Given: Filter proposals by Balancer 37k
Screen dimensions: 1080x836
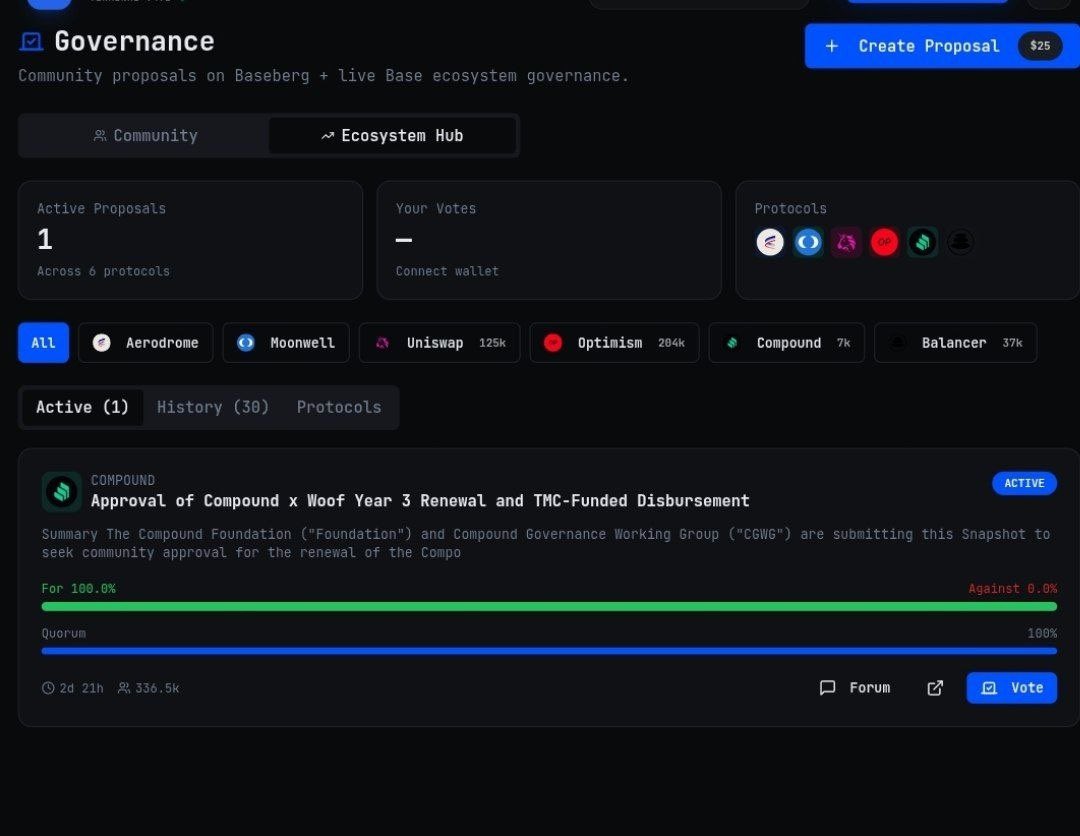Looking at the screenshot, I should coord(955,343).
